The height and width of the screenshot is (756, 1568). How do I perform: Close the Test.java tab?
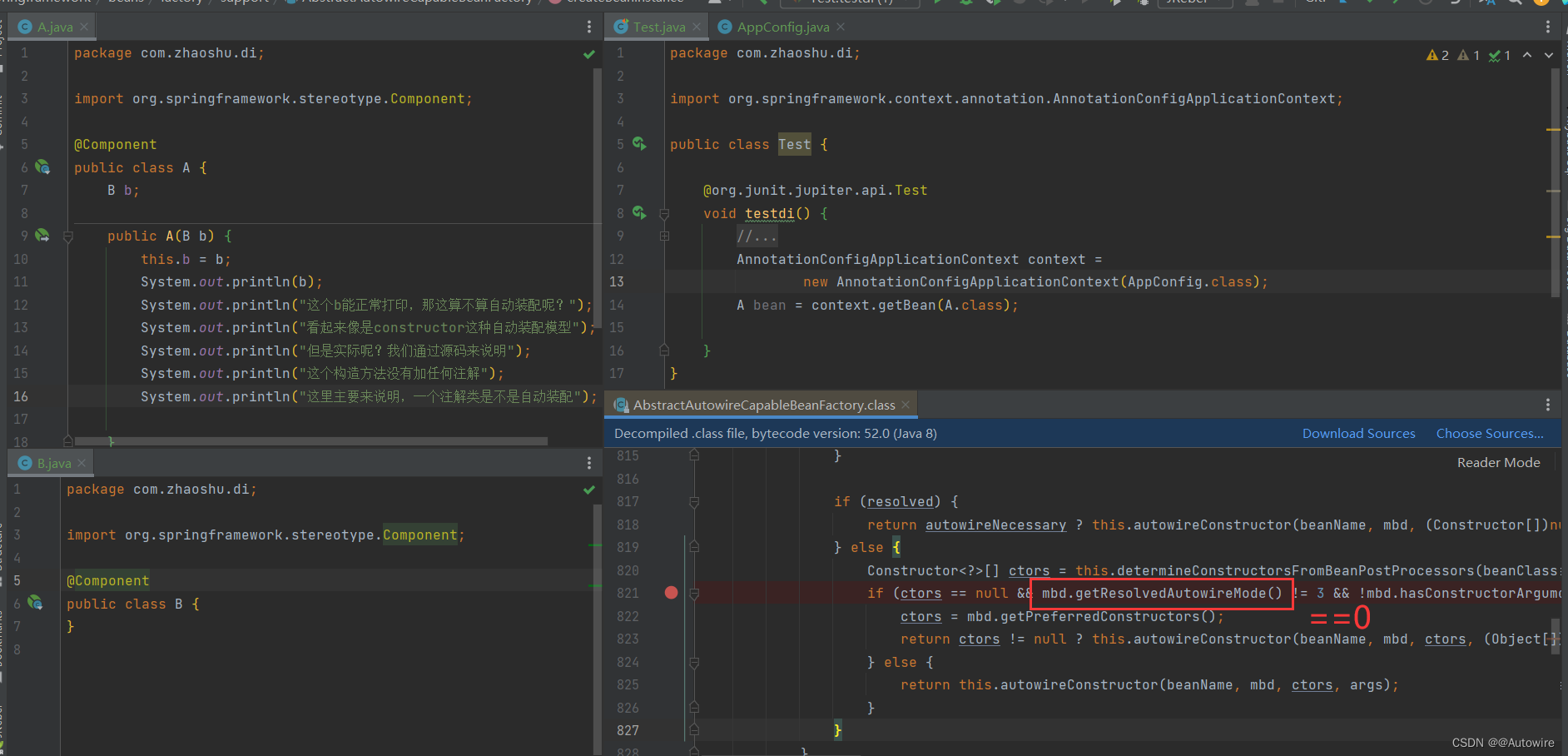coord(697,27)
